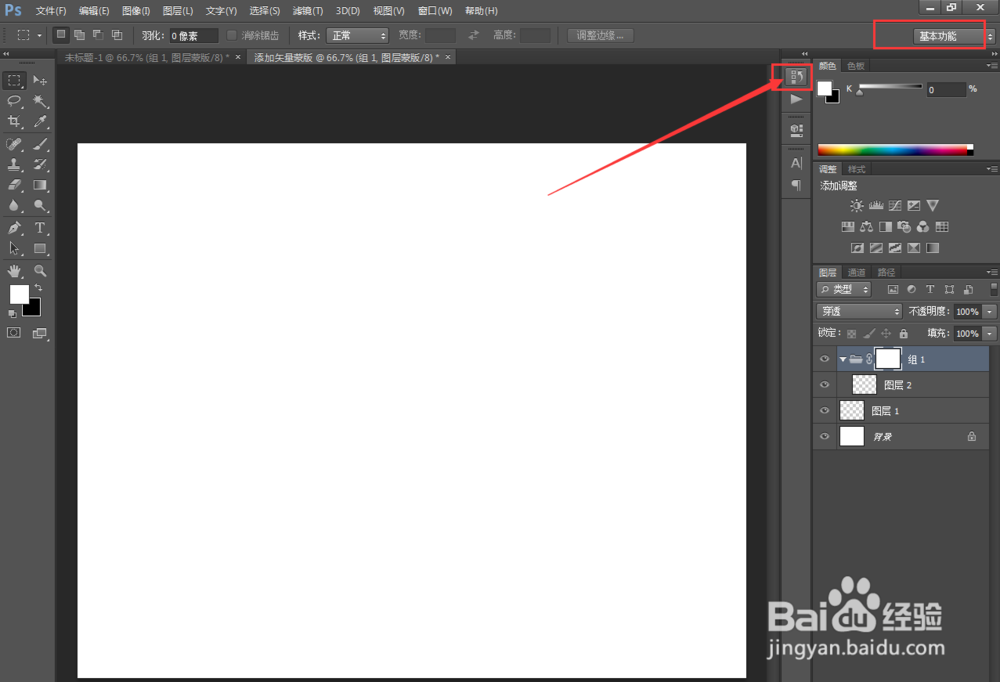Screen dimensions: 1000x682
Task: Select the Brush tool
Action: coord(40,144)
